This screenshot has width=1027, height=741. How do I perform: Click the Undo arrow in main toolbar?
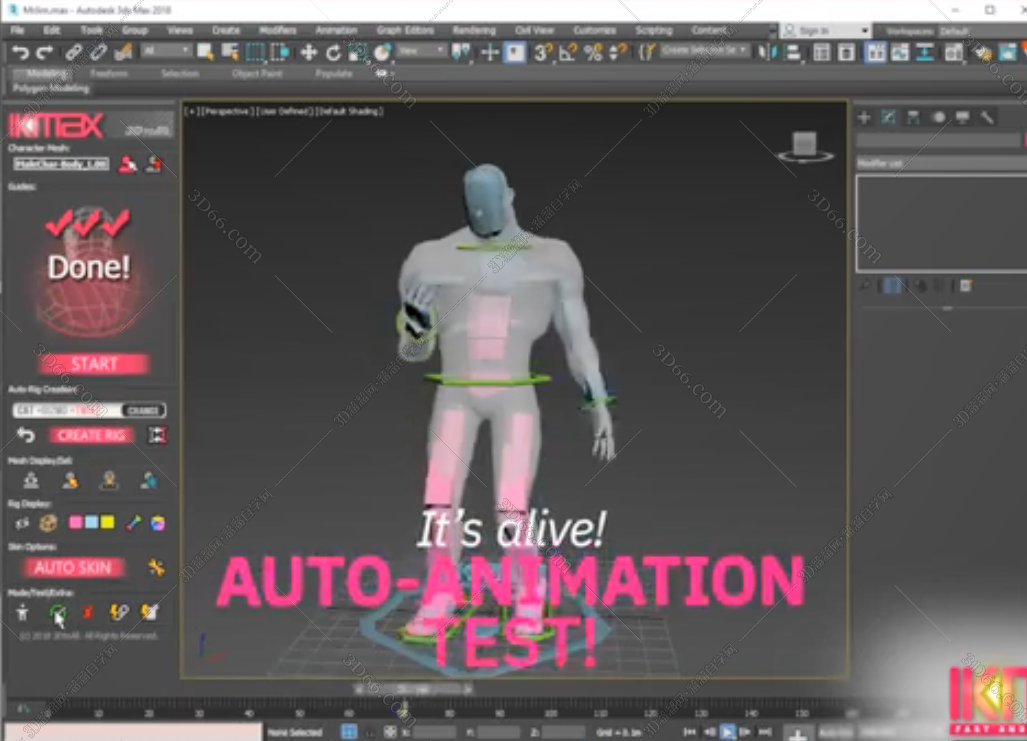click(20, 52)
